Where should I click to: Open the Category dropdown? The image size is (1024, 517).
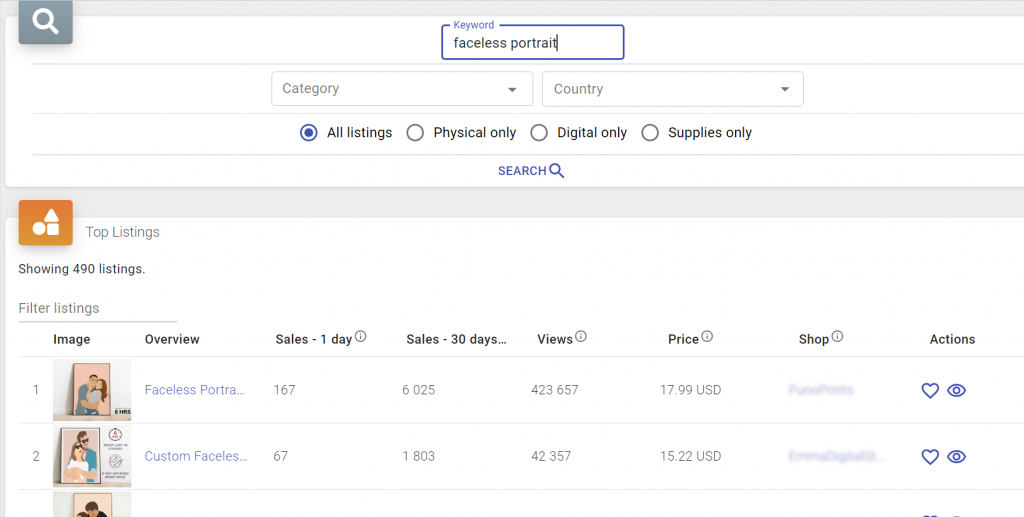pyautogui.click(x=402, y=89)
